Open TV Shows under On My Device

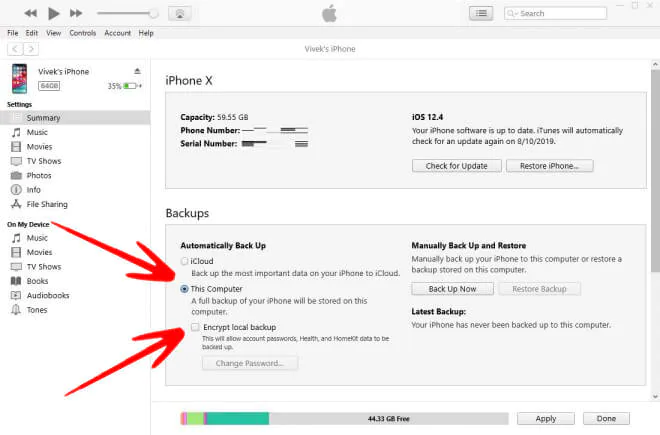44,267
